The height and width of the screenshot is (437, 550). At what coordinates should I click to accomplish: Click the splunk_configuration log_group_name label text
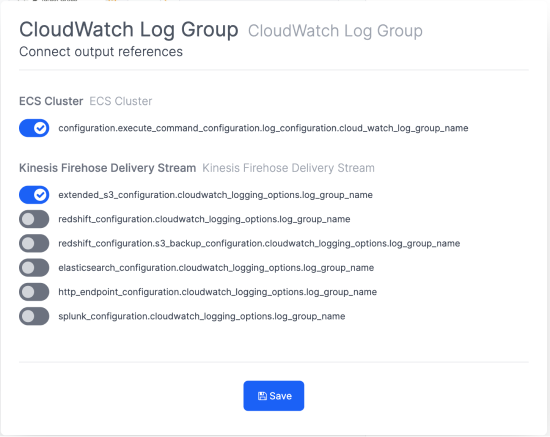pyautogui.click(x=202, y=316)
